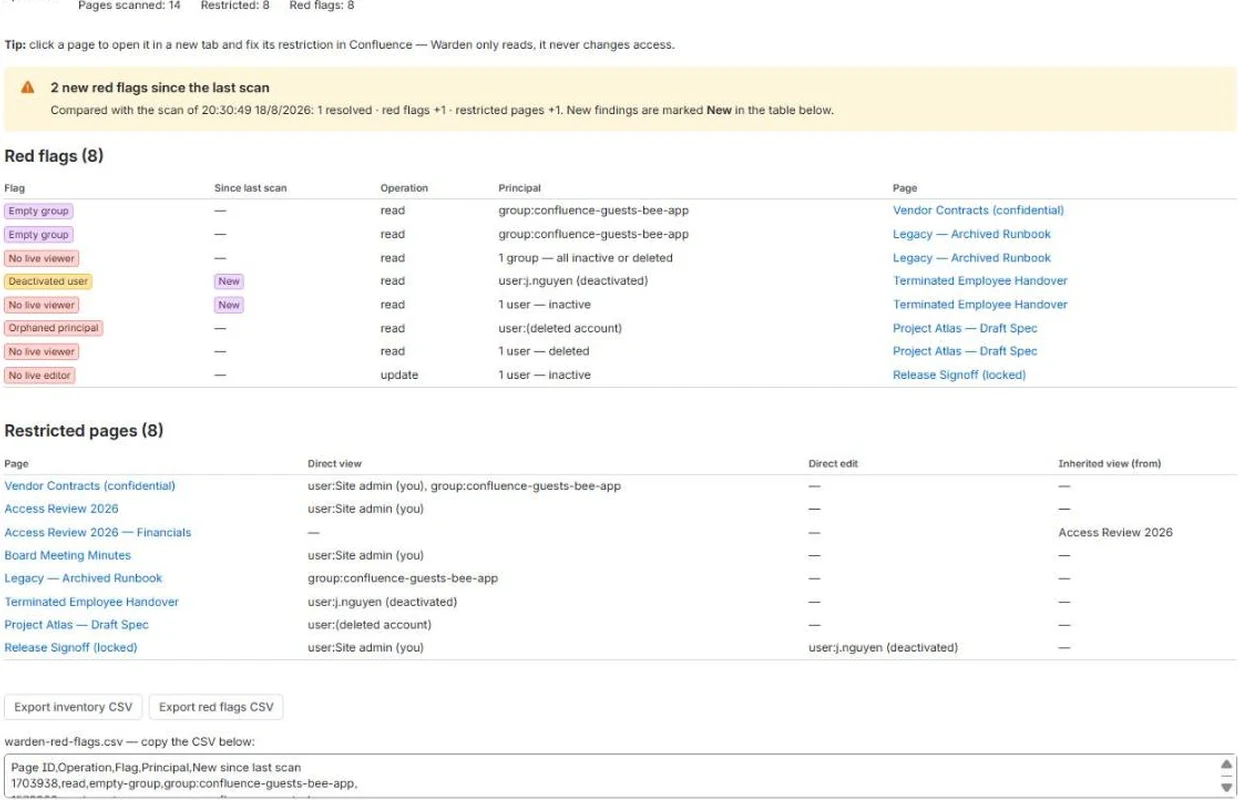1238x800 pixels.
Task: Open Project Atlas — Draft Spec in Restricted pages table
Action: [77, 625]
